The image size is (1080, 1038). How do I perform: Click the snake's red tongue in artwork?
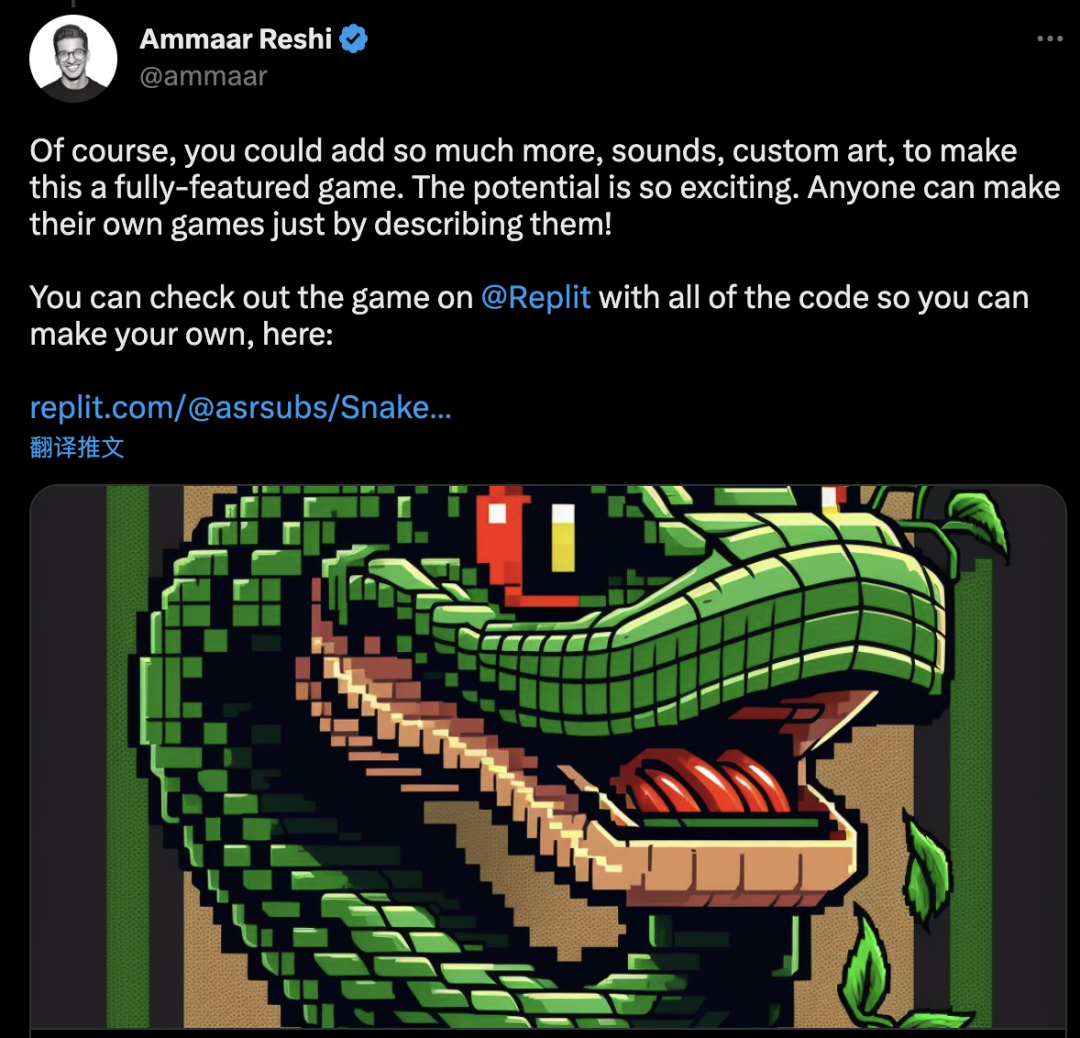pos(705,782)
